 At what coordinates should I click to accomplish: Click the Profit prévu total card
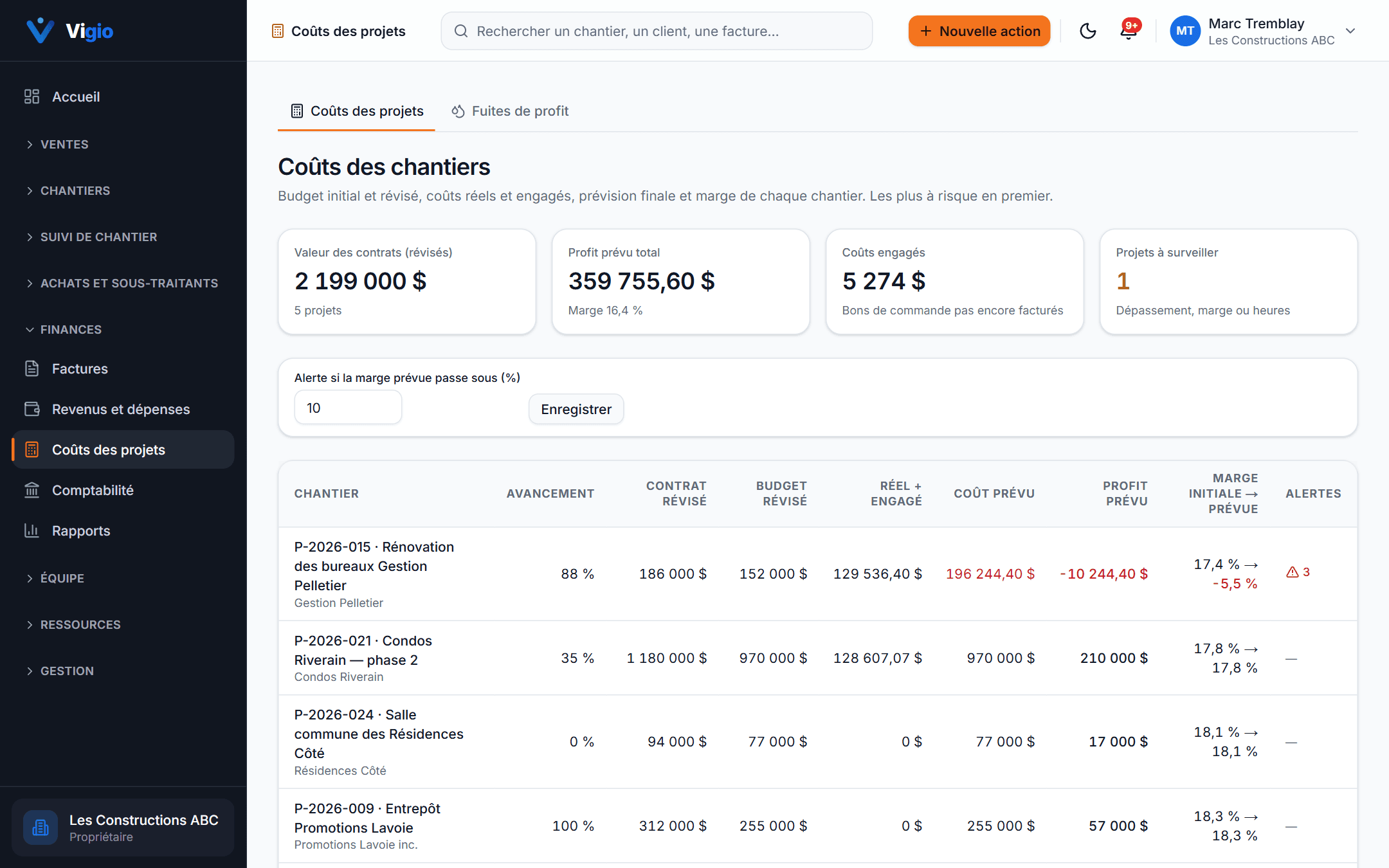[680, 282]
